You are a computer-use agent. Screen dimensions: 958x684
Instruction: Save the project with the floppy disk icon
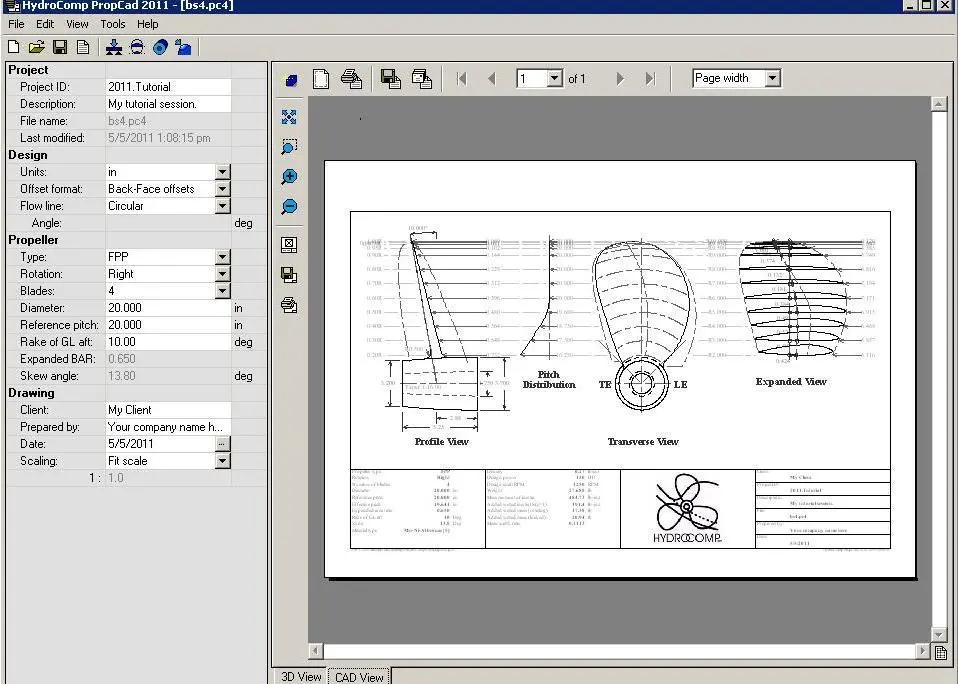click(60, 47)
